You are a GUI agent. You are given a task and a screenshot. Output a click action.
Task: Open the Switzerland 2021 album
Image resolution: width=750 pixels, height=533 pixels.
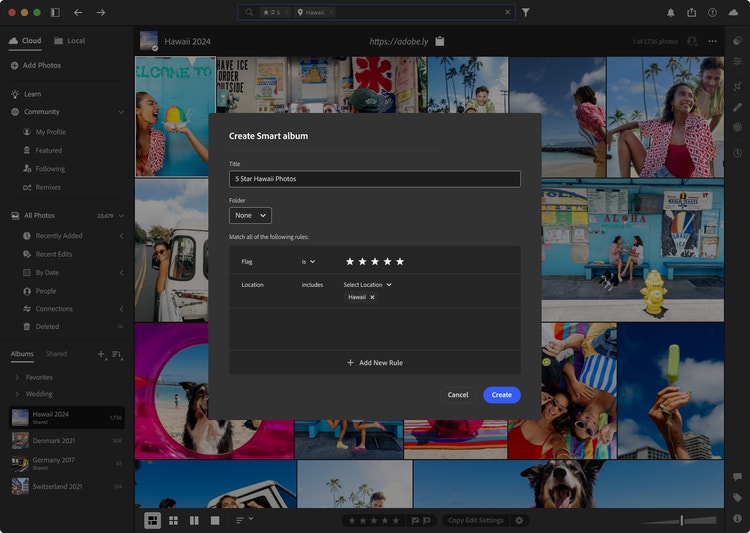(x=67, y=486)
